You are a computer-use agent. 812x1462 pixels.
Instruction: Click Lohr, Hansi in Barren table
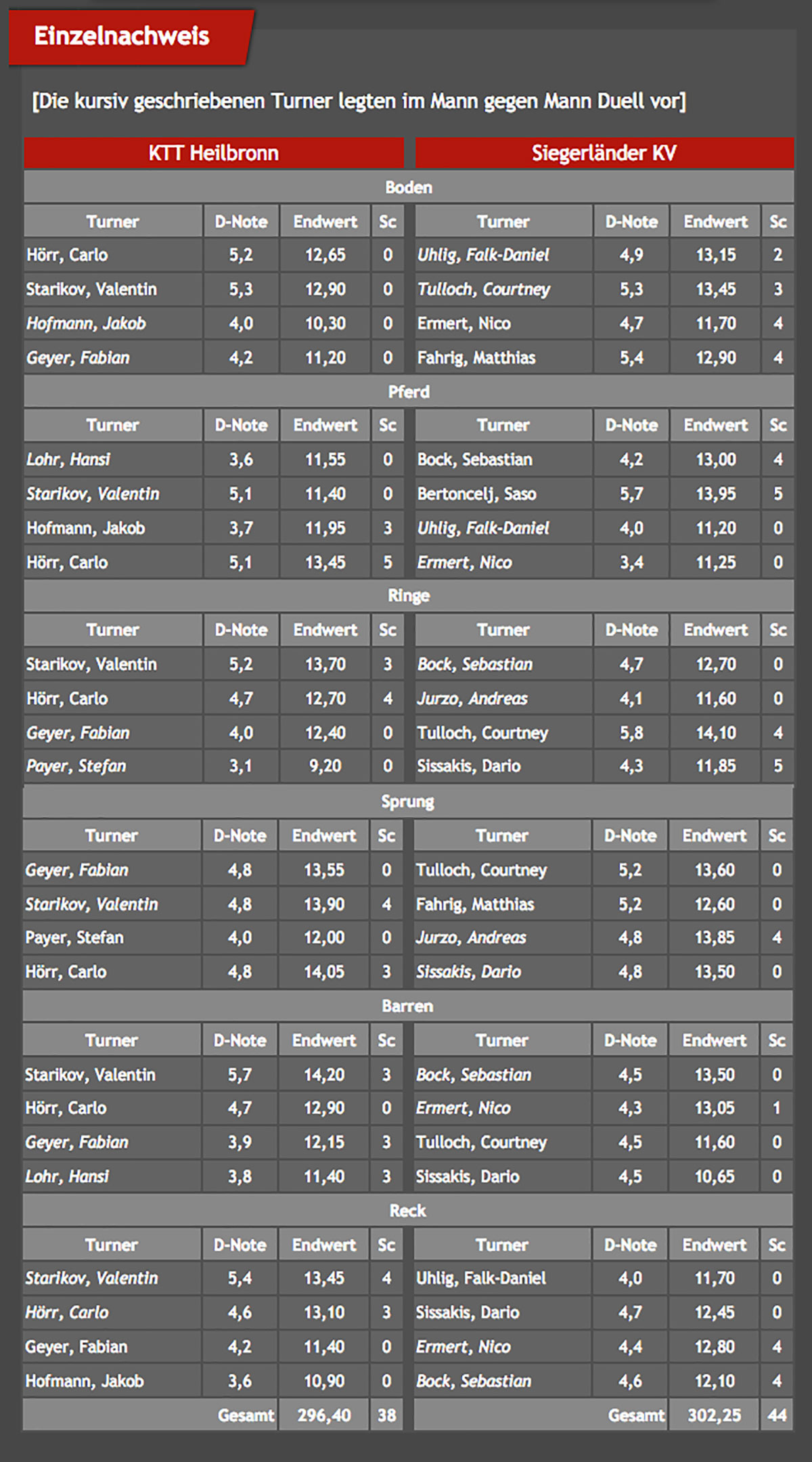click(x=66, y=1176)
